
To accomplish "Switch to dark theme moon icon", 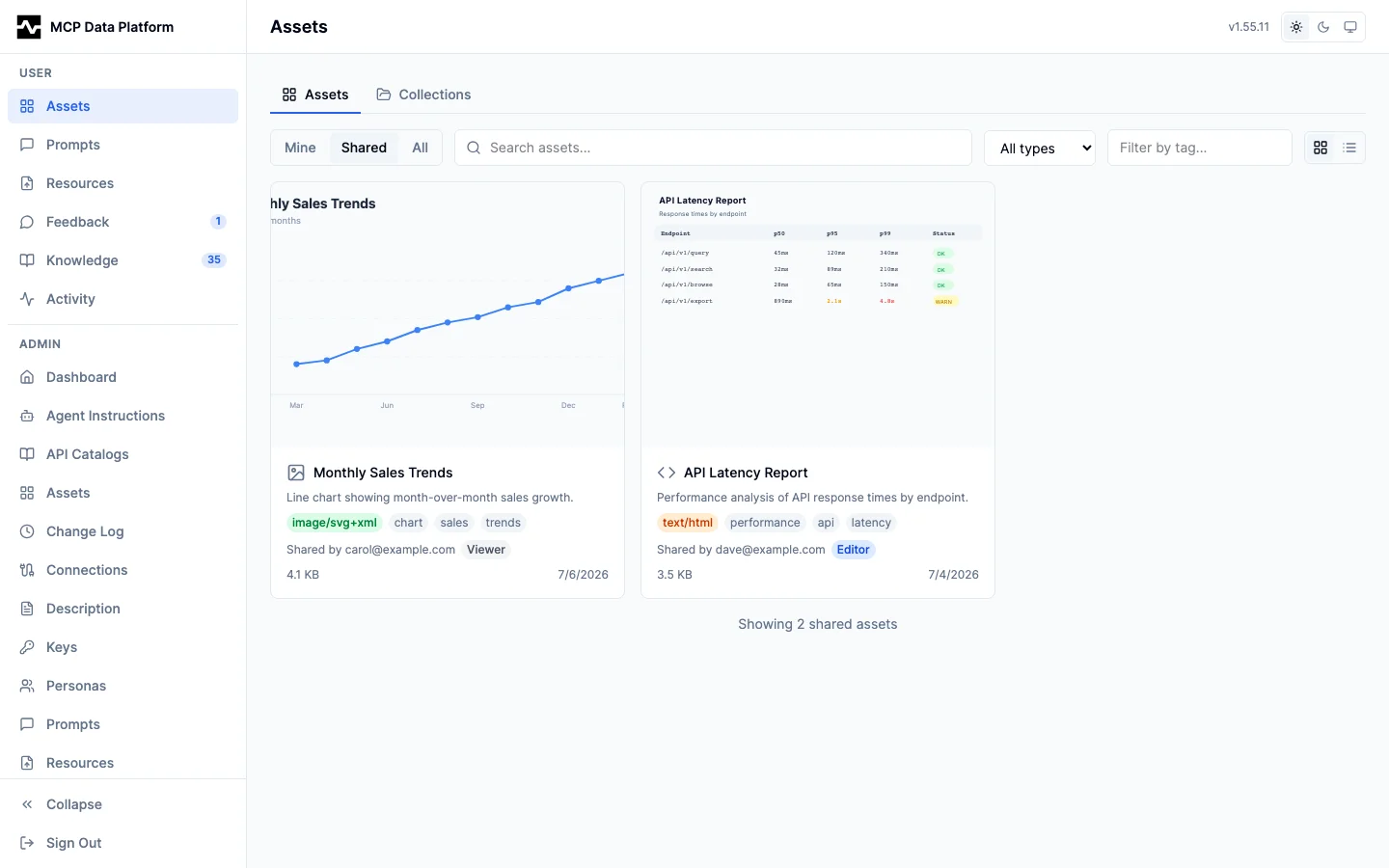I will (x=1323, y=27).
